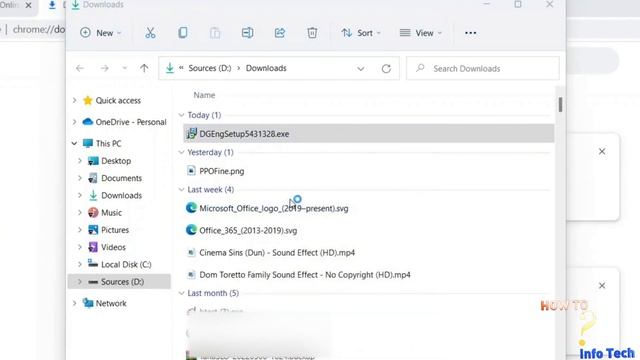Open recent locations chevron
The image size is (640, 360).
[124, 68]
